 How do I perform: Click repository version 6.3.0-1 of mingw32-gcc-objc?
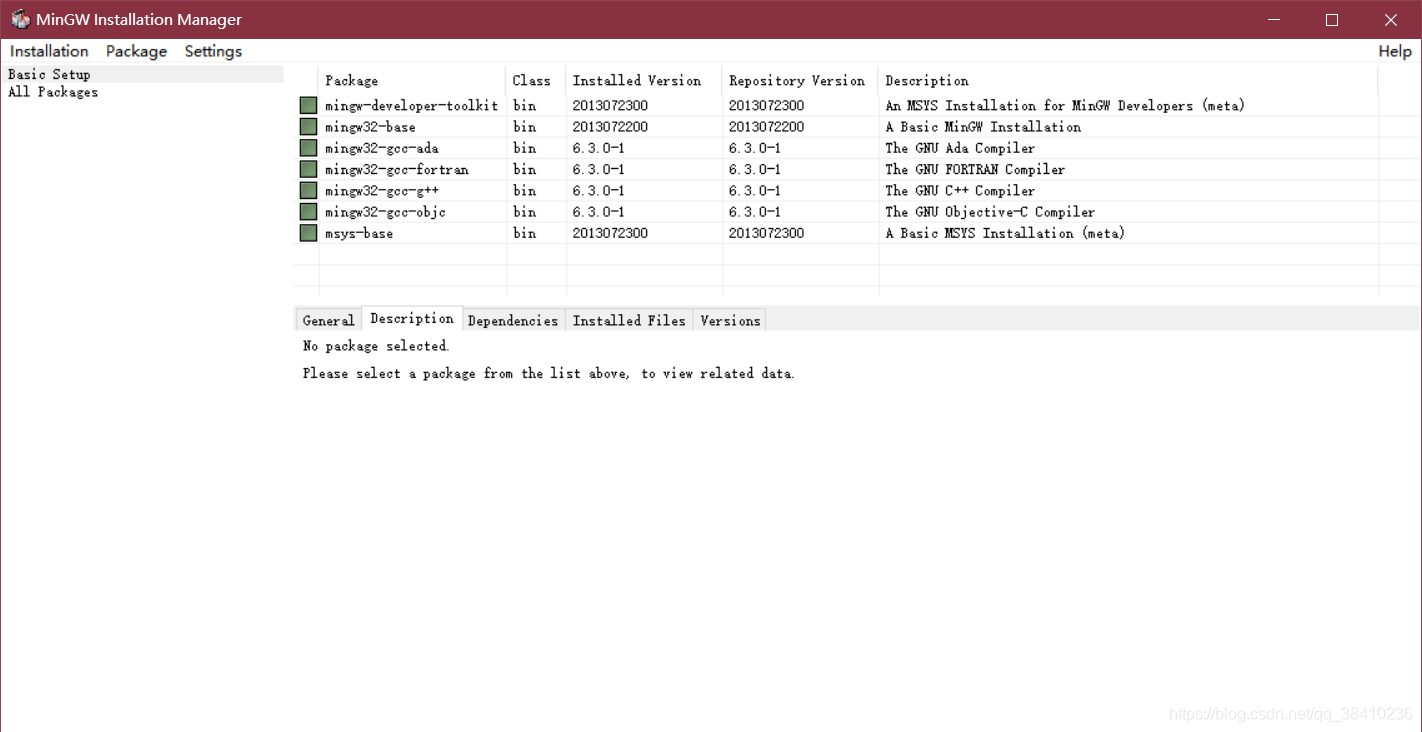pos(754,212)
